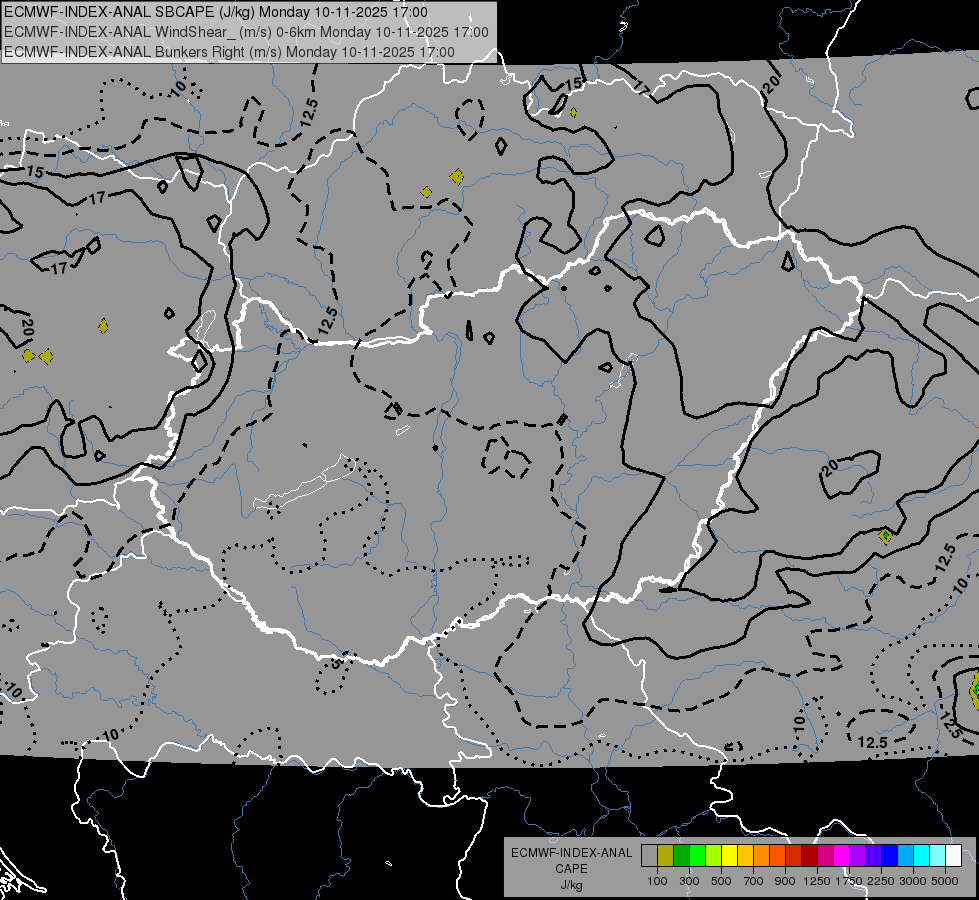Choose the bright magenta legend swatch
This screenshot has width=979, height=900.
click(x=842, y=856)
